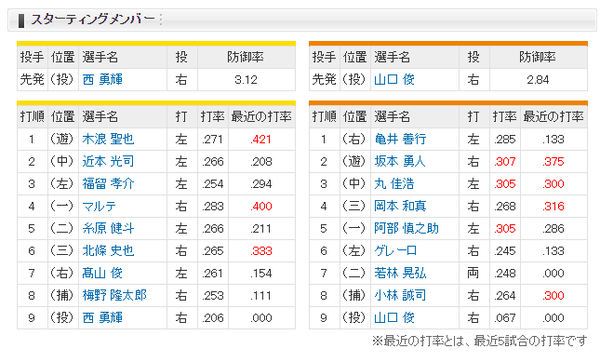Click batting average .261 for 髙山 俊

click(212, 273)
